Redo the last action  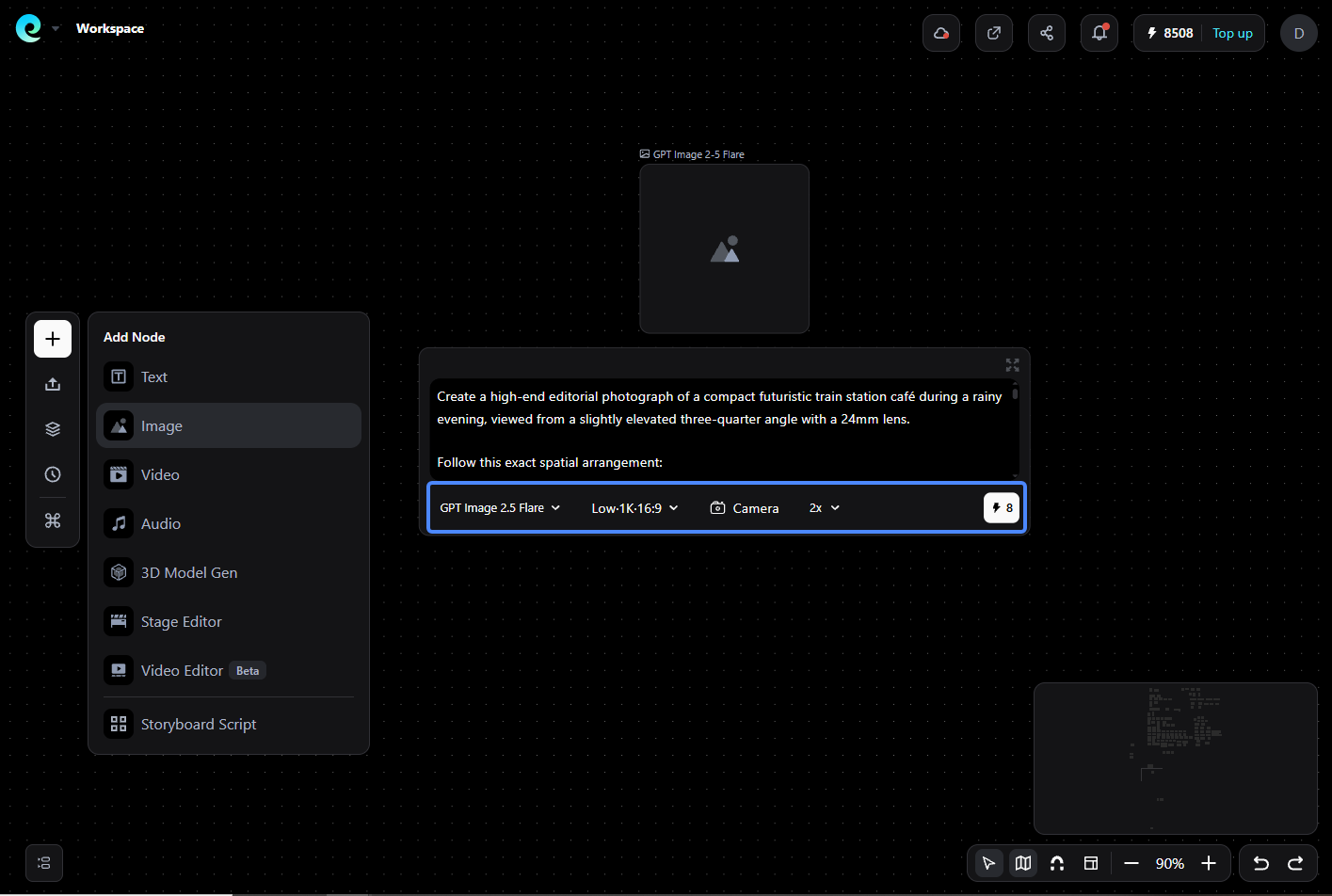pyautogui.click(x=1295, y=863)
